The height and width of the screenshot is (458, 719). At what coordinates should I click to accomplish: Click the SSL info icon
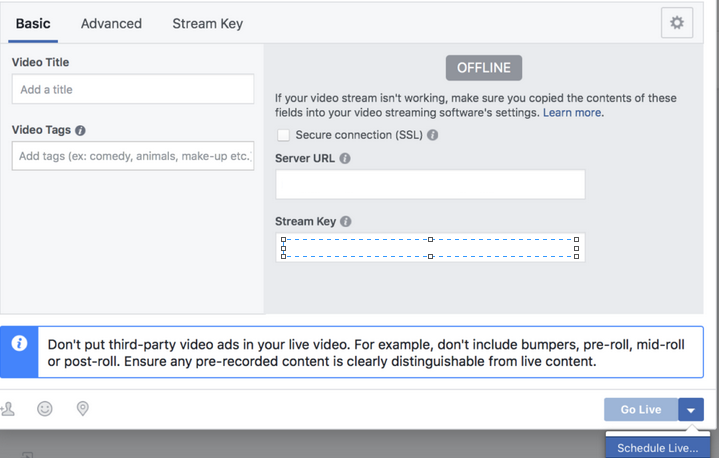[x=433, y=135]
